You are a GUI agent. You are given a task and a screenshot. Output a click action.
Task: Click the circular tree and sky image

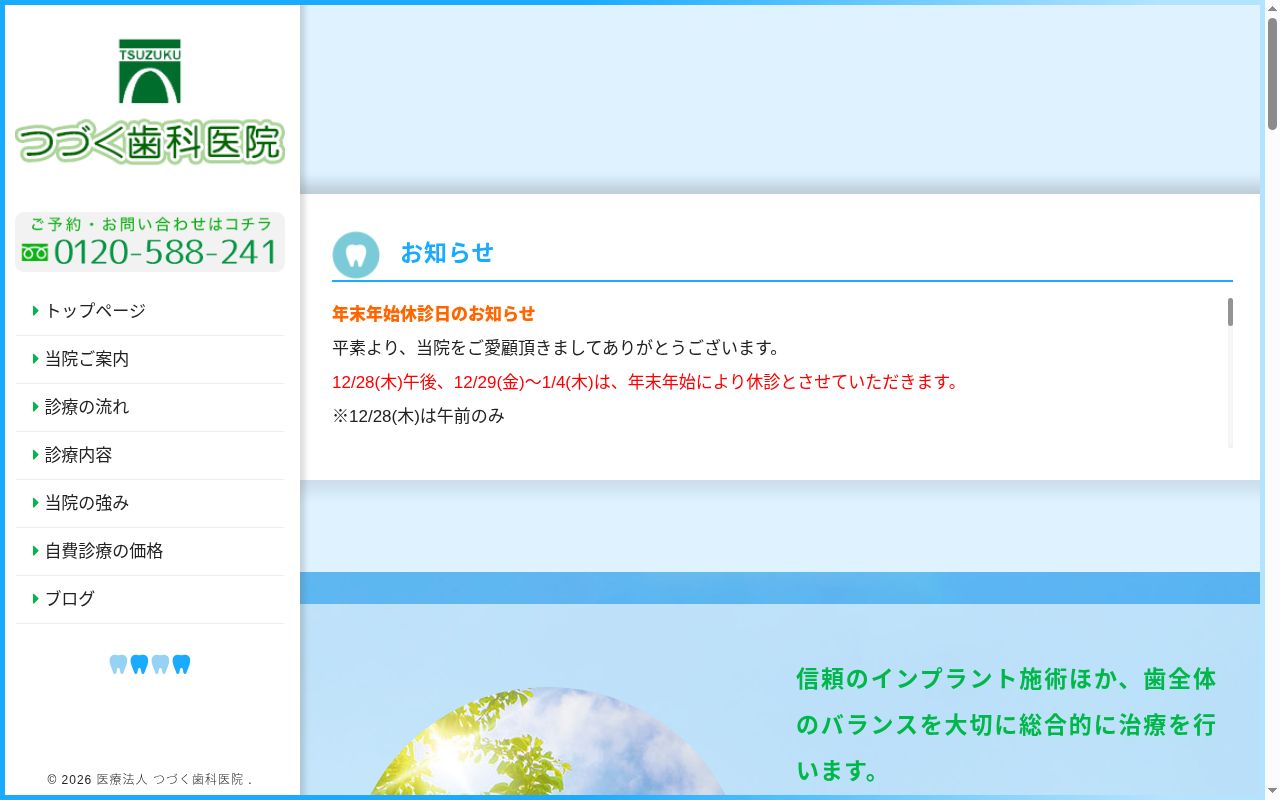point(548,743)
